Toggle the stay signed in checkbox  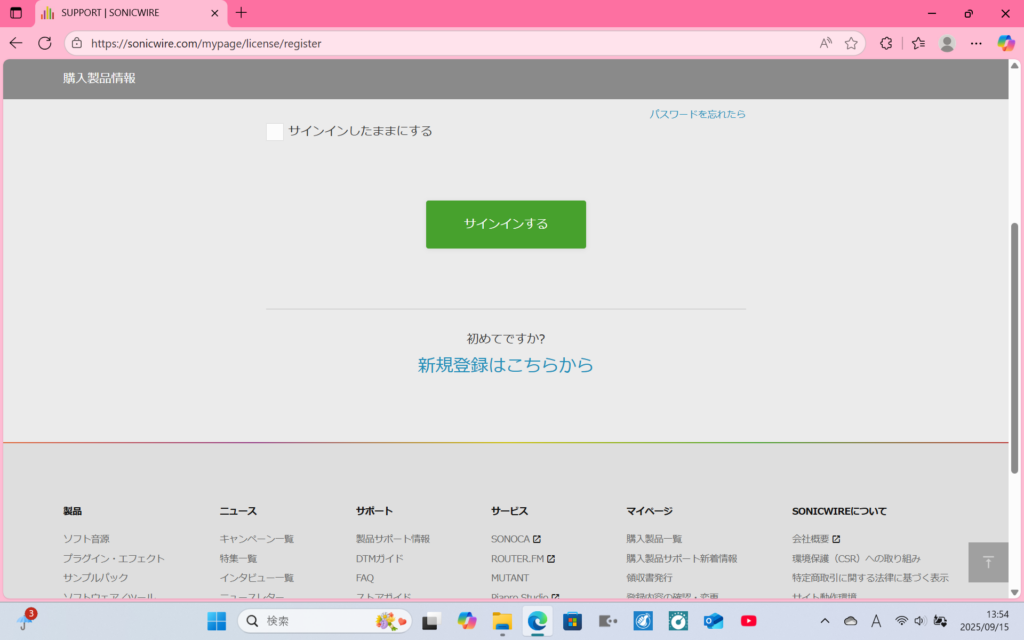click(275, 132)
